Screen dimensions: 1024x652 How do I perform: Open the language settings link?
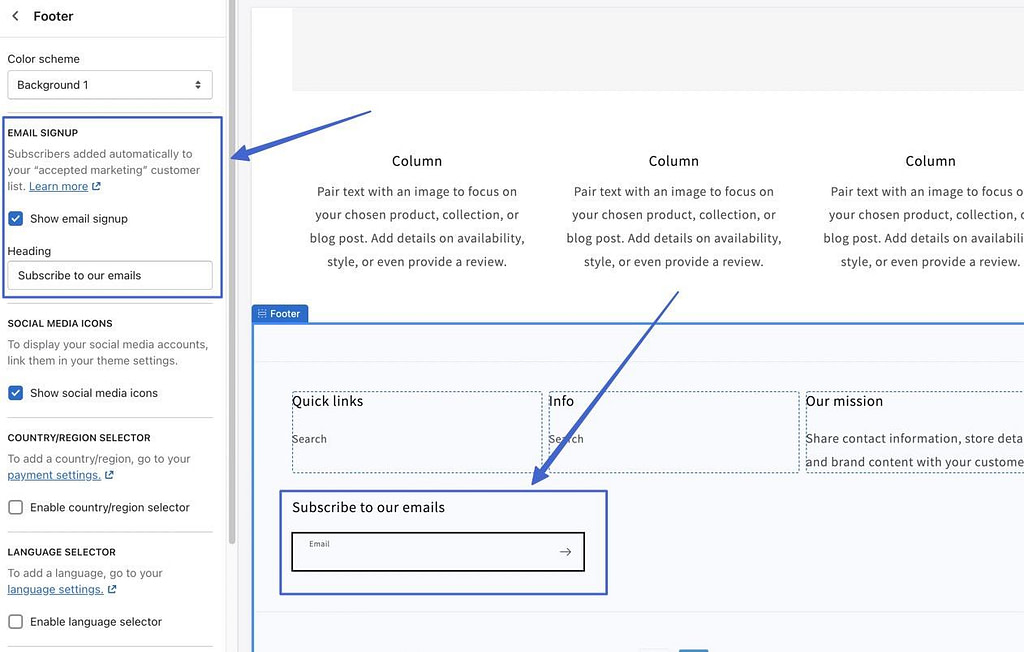pyautogui.click(x=55, y=589)
